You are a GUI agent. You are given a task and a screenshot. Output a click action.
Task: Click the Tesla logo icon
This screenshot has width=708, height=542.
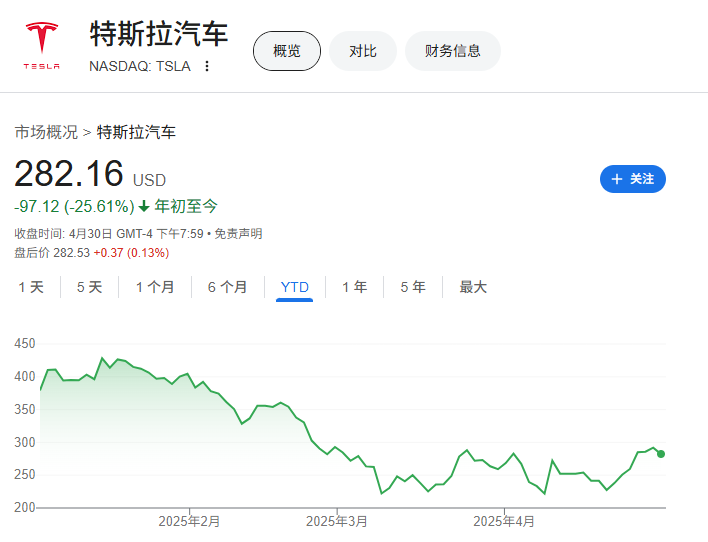coord(42,46)
